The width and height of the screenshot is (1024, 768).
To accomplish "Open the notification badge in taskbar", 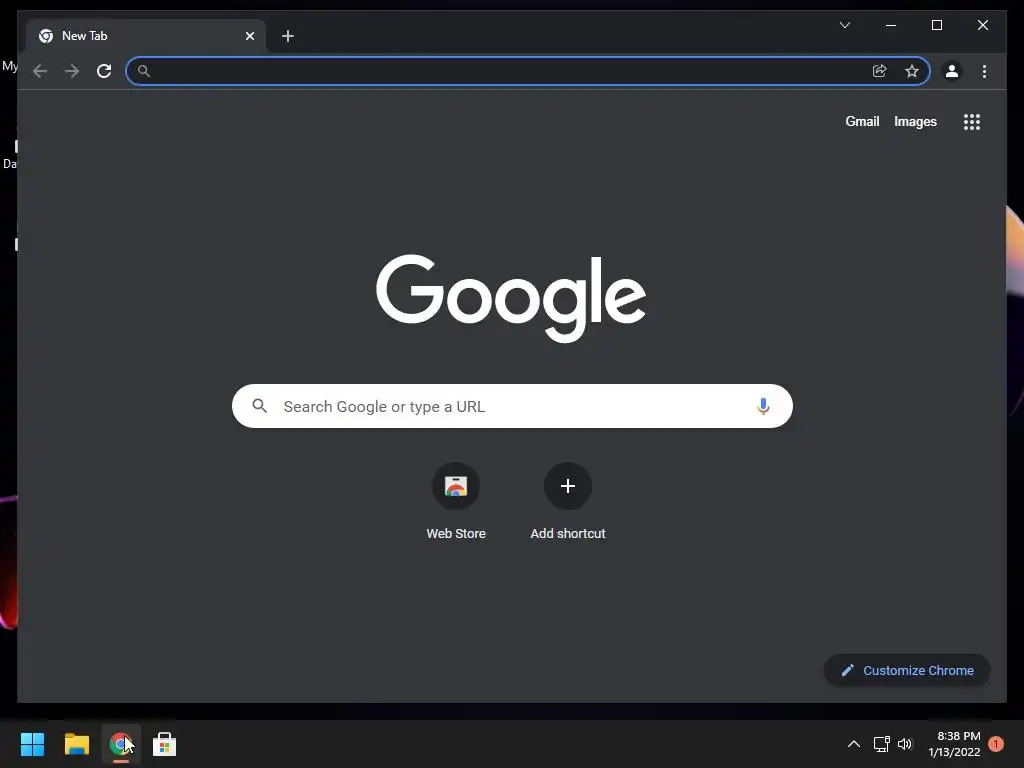I will point(996,744).
